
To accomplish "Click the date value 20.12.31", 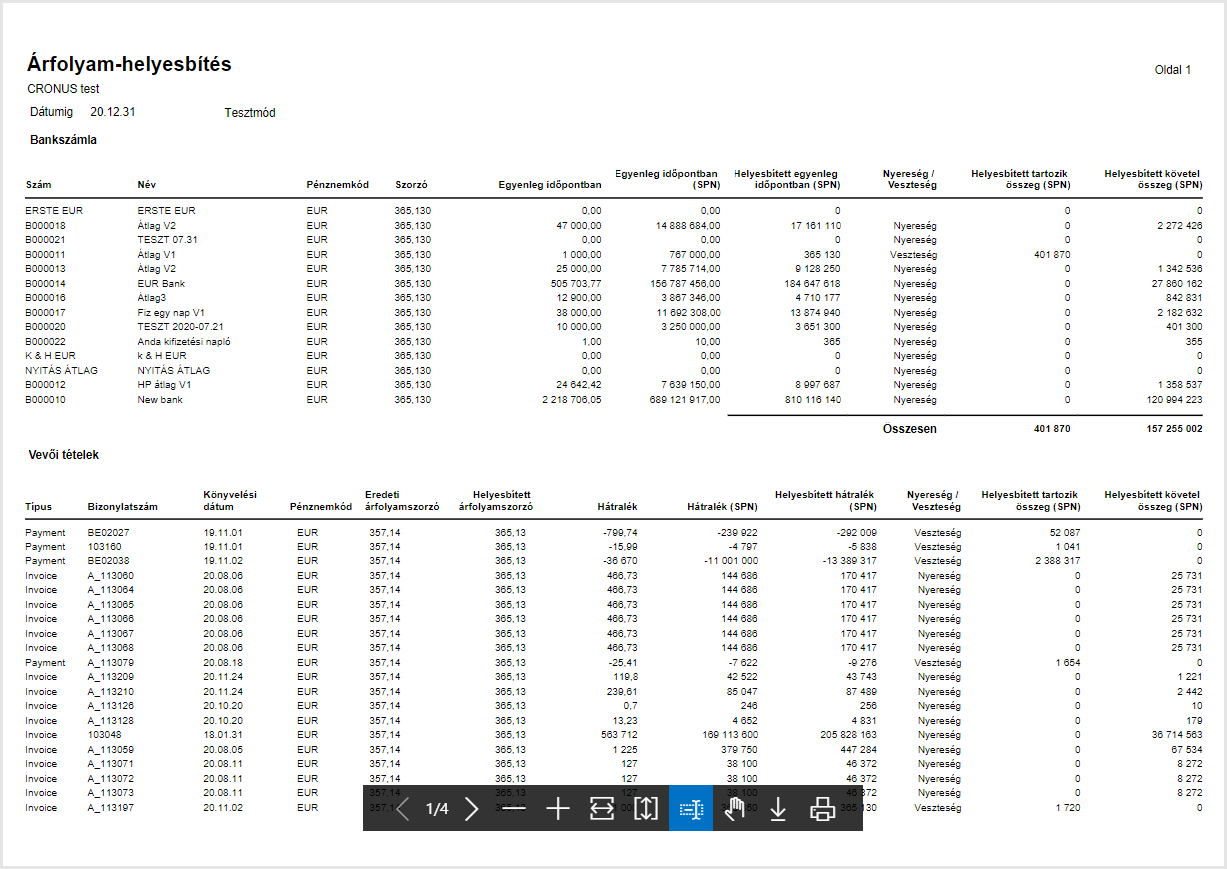I will tap(113, 112).
